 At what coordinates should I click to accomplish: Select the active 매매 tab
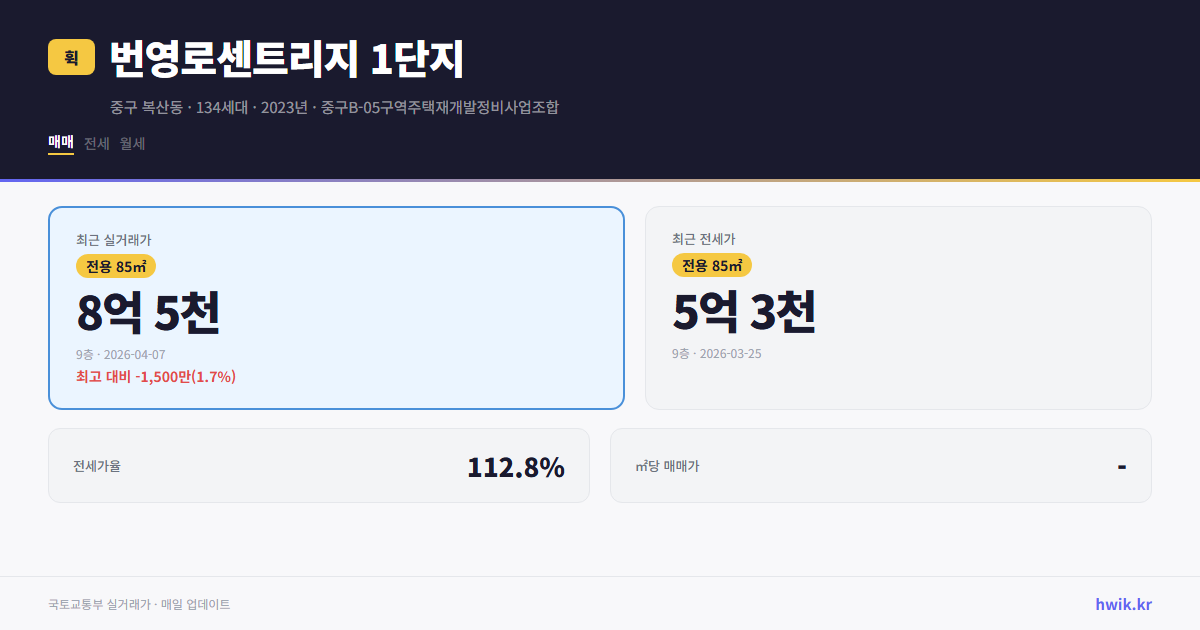59,143
